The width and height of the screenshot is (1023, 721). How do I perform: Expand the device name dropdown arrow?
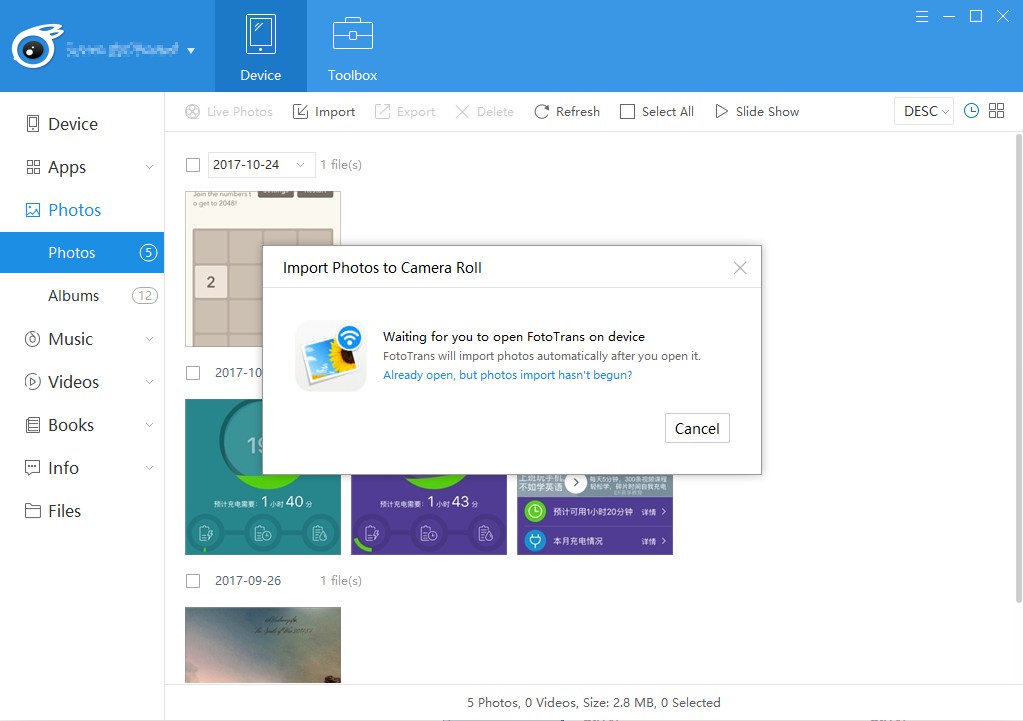coord(191,50)
